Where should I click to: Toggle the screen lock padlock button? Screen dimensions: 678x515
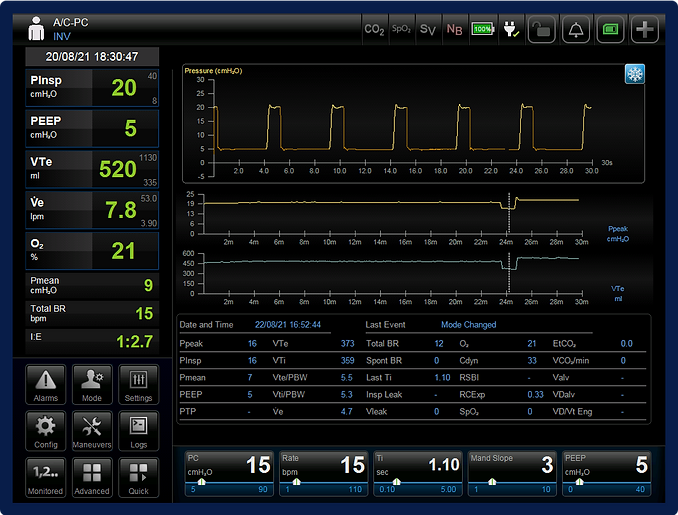pos(540,29)
